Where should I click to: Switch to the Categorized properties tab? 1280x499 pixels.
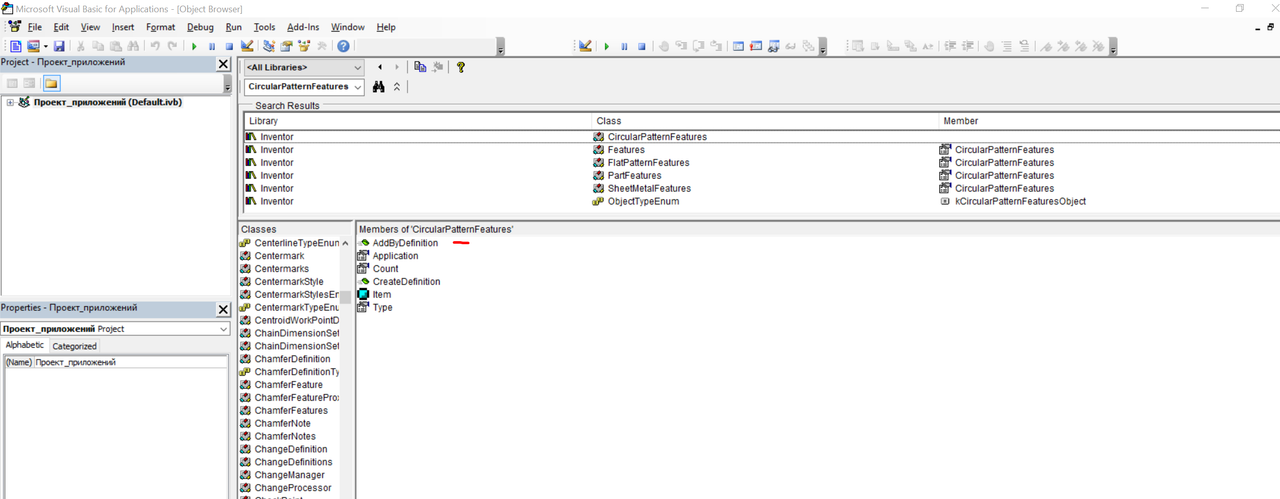[74, 346]
